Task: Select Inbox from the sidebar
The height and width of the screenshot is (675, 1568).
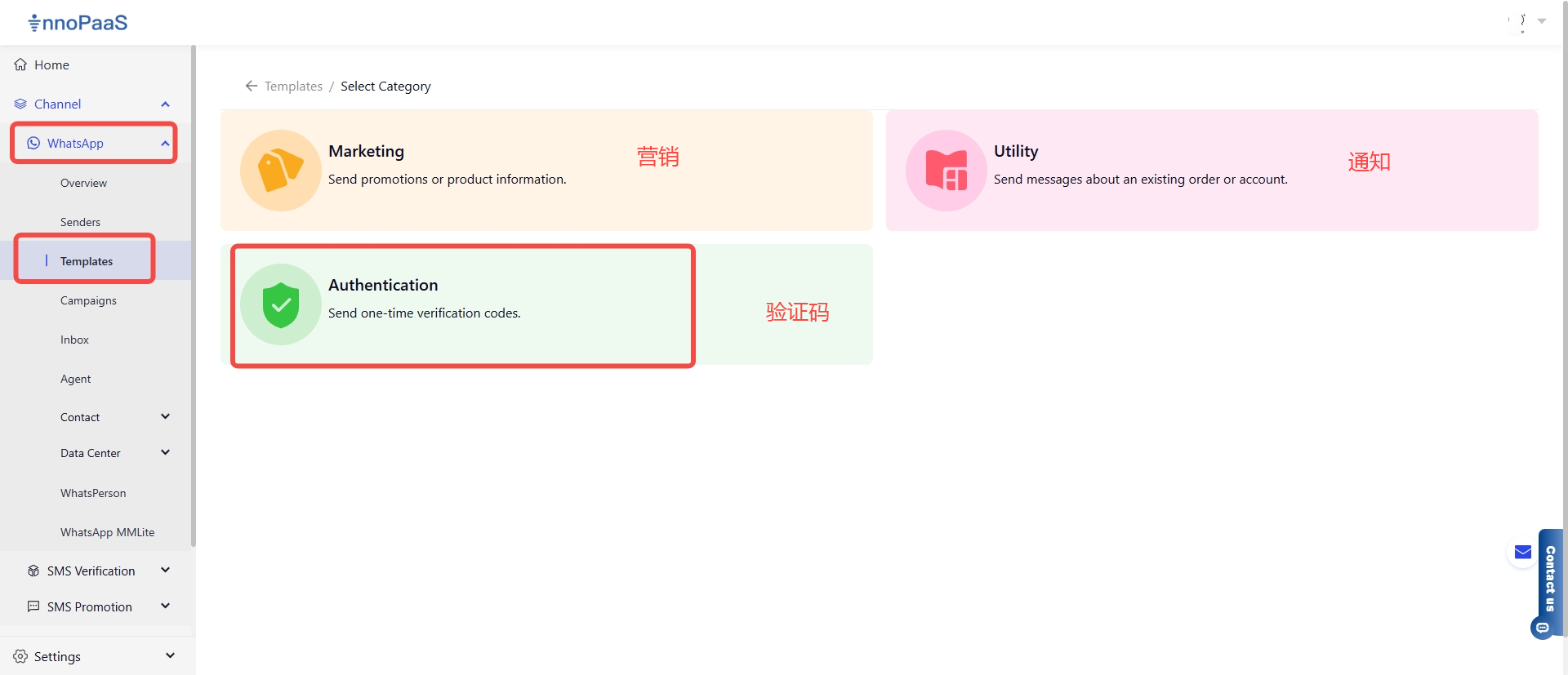Action: pos(74,340)
